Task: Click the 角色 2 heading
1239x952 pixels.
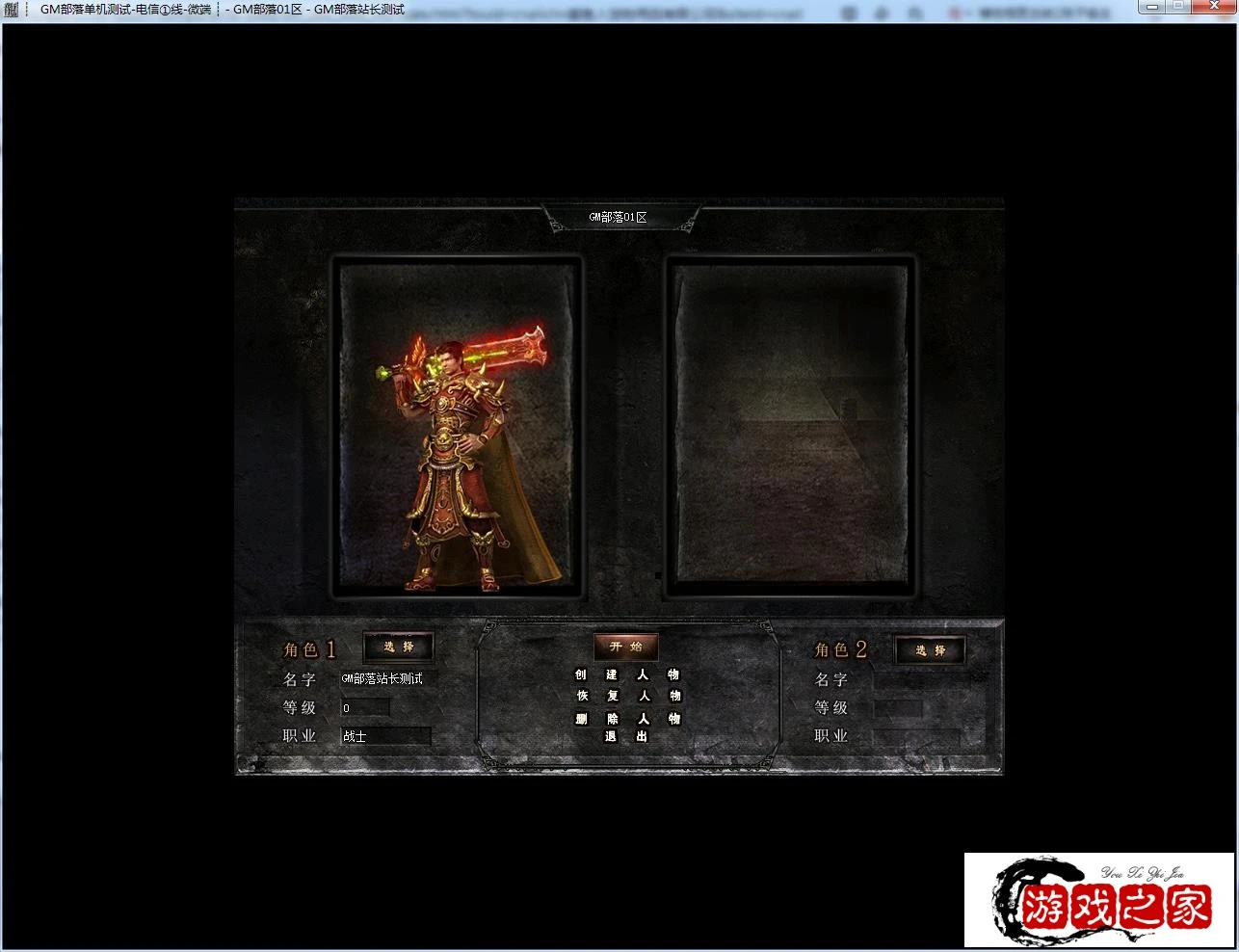Action: [x=841, y=650]
